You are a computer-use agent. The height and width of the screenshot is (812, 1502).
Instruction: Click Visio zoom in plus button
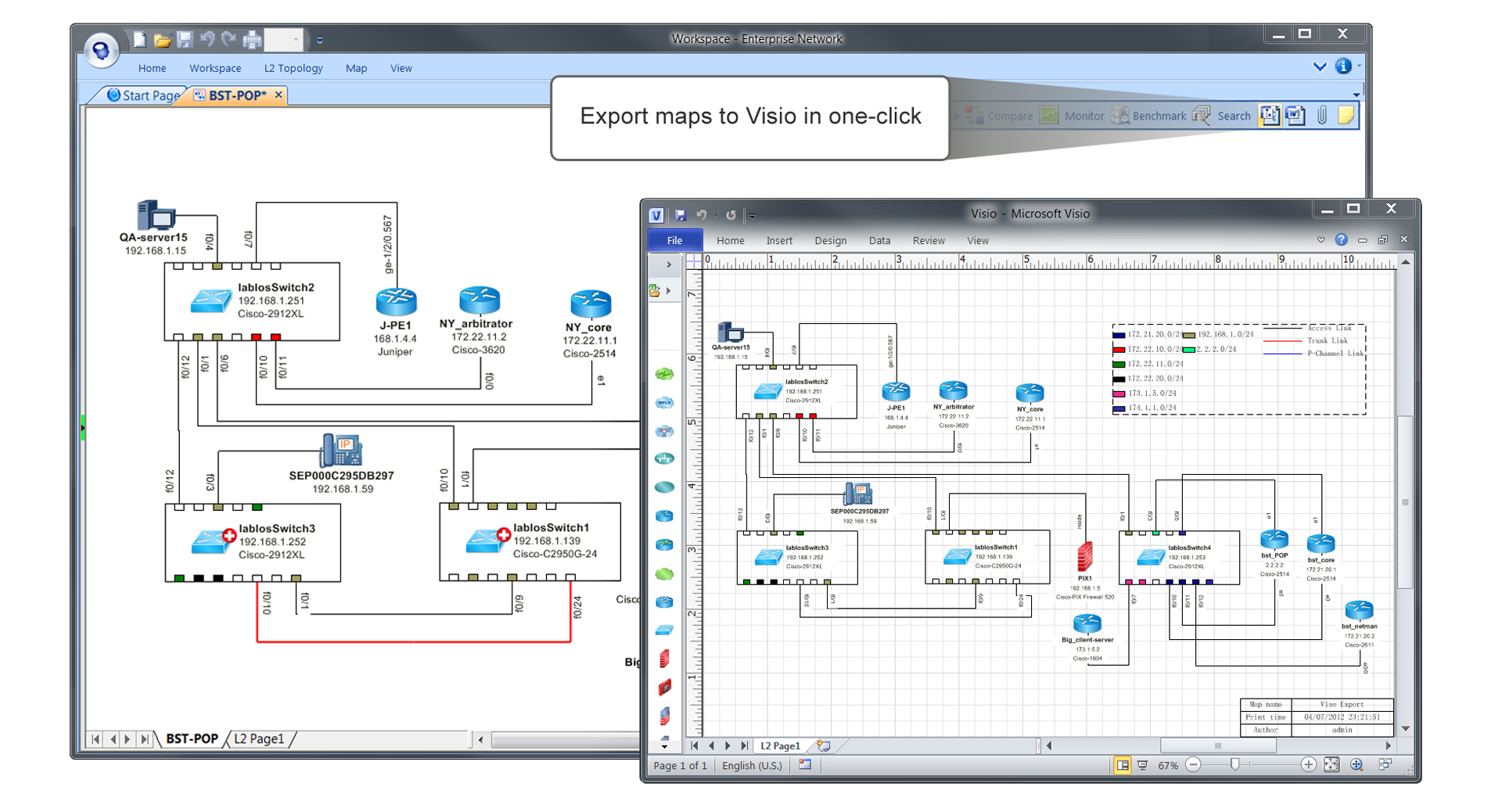(1308, 765)
